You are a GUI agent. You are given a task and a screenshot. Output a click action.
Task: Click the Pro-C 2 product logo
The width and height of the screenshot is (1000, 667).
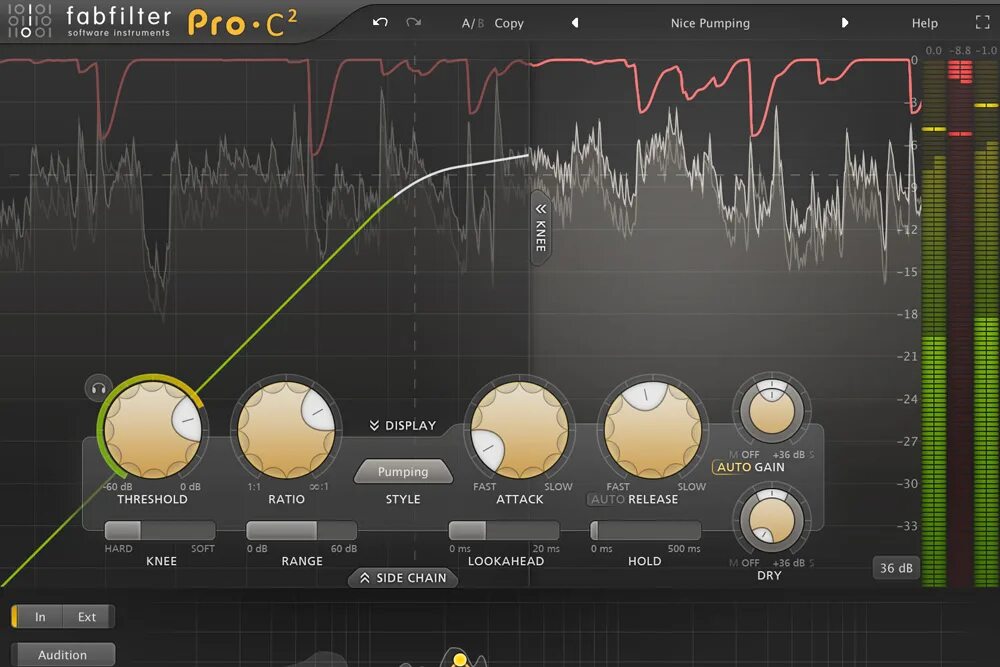coord(242,23)
